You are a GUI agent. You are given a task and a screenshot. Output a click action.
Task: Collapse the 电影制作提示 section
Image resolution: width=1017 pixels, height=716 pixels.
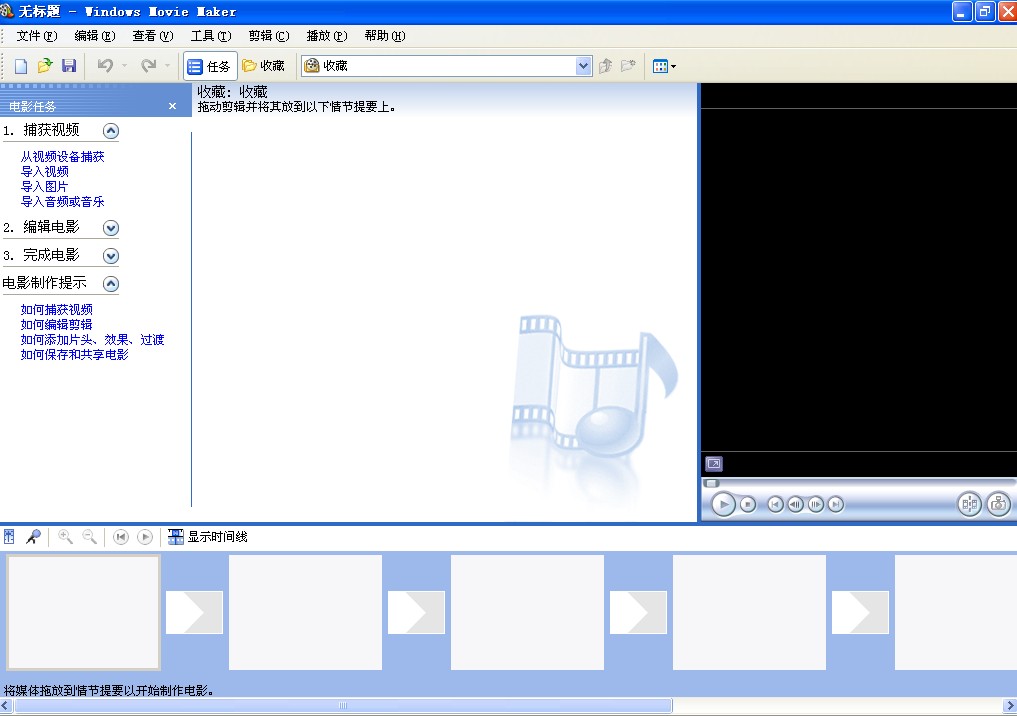[x=111, y=283]
